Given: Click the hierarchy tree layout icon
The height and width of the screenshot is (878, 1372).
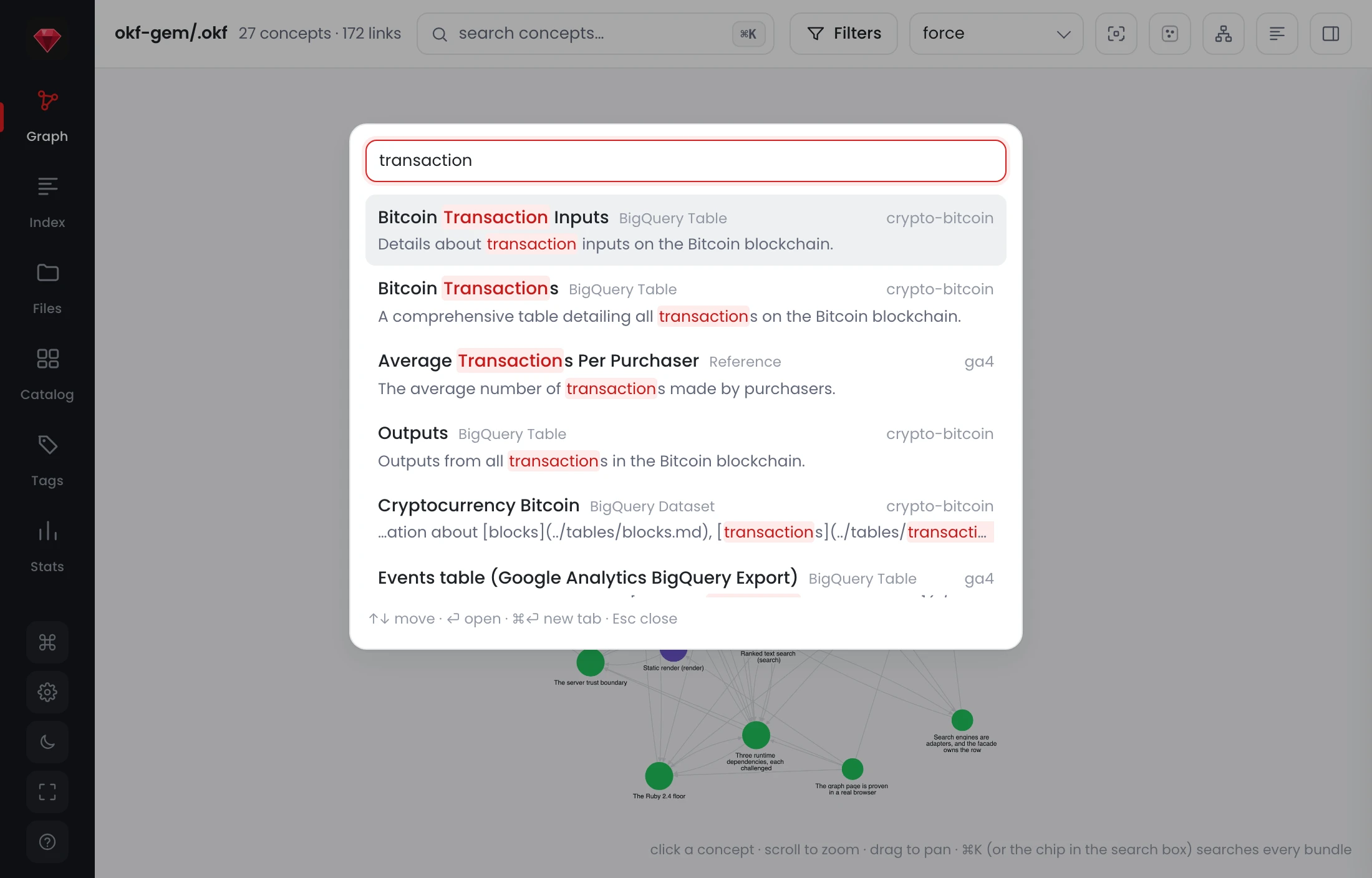Looking at the screenshot, I should click(1224, 34).
